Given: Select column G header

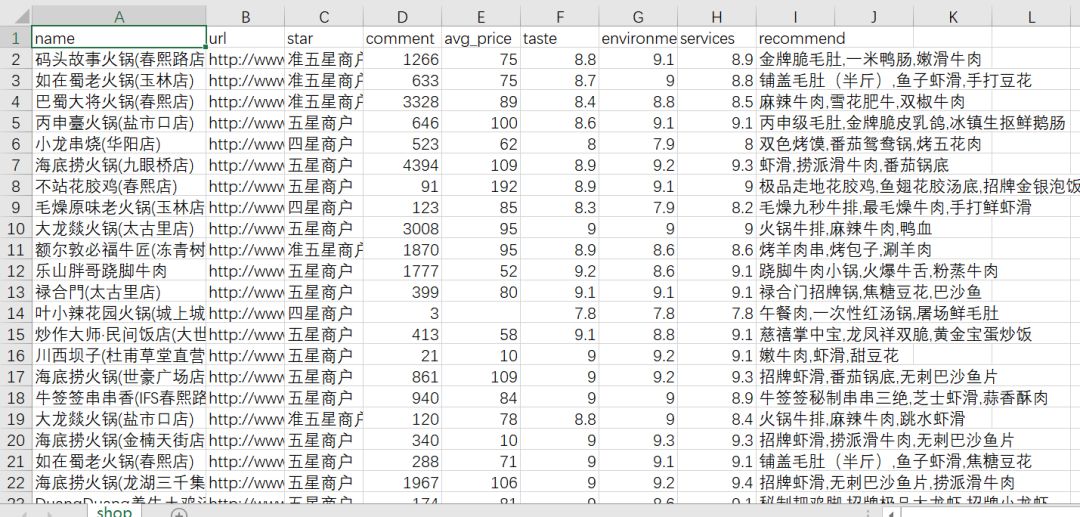Looking at the screenshot, I should pos(638,17).
